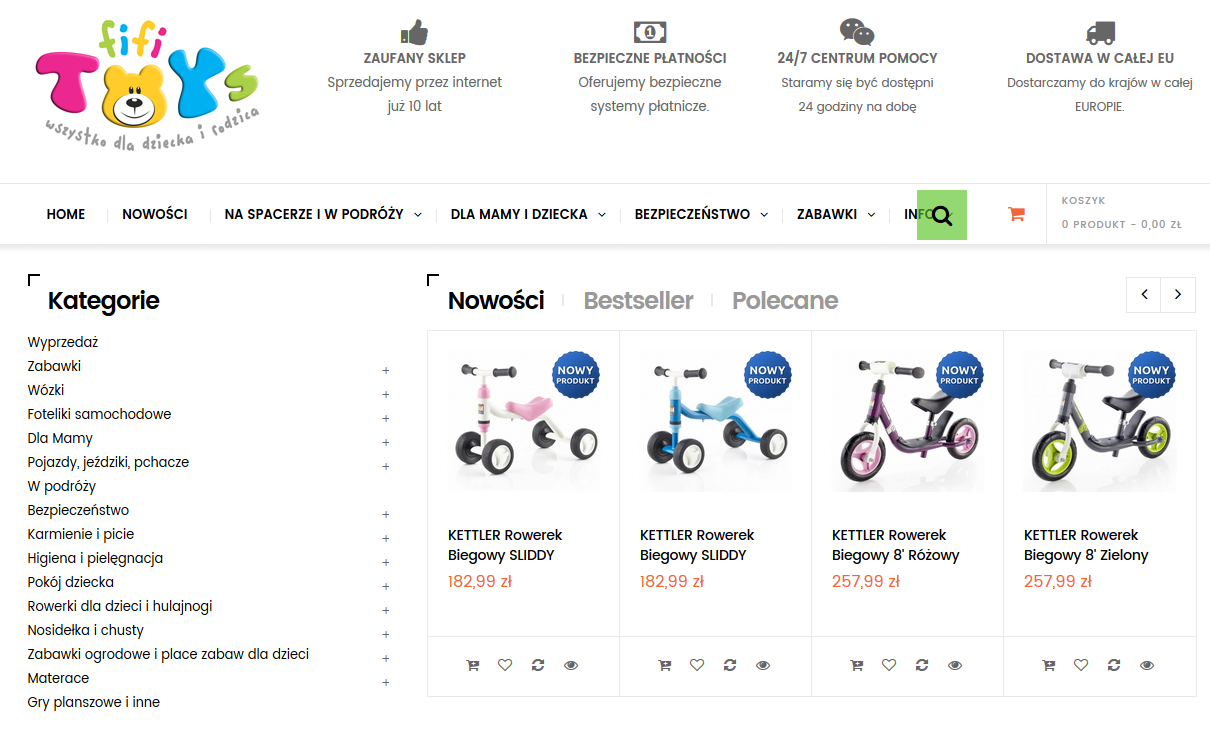This screenshot has height=737, width=1210.
Task: Open the orange shopping cart icon
Action: [1016, 214]
